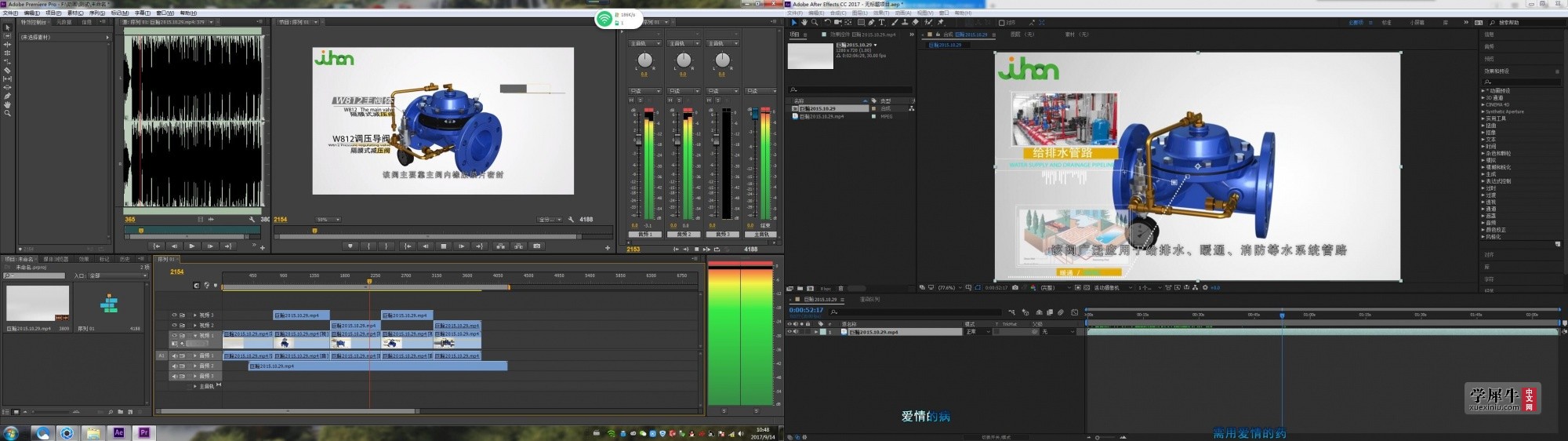Open program monitor zoom level dropdown 50%

click(328, 220)
